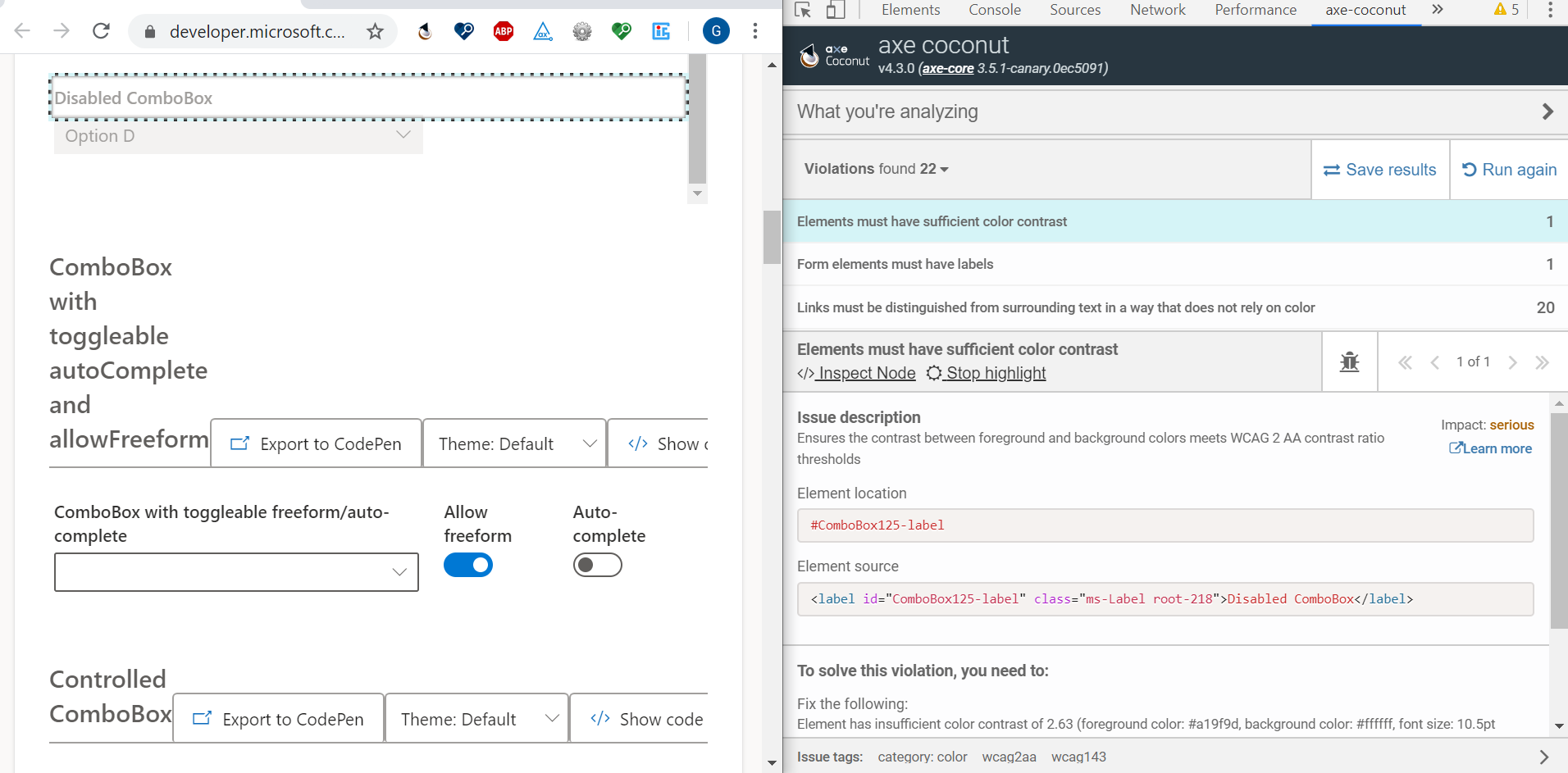Viewport: 1568px width, 773px height.
Task: Click the browser back arrow
Action: (22, 31)
